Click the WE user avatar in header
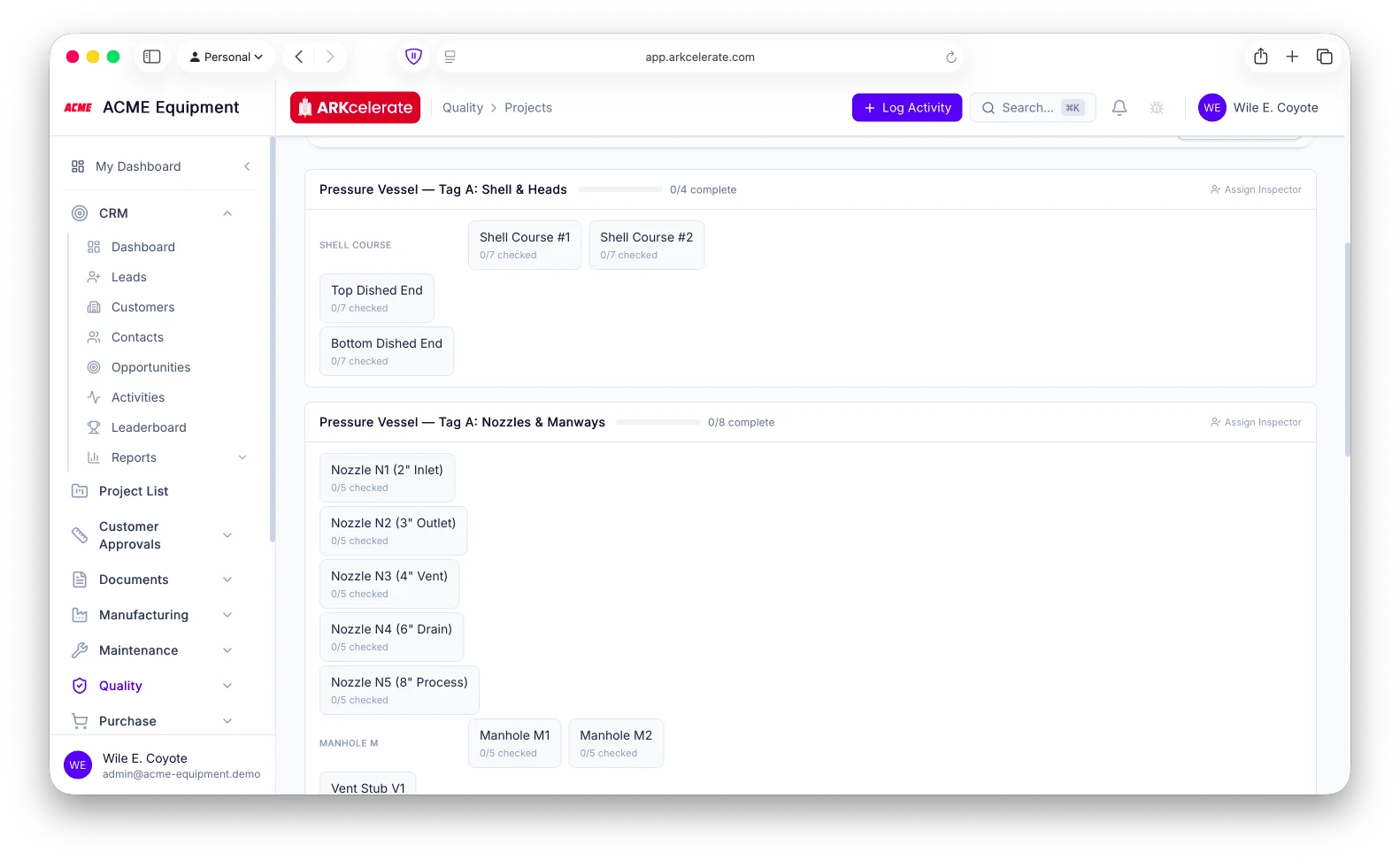This screenshot has width=1400, height=860. (x=1212, y=108)
